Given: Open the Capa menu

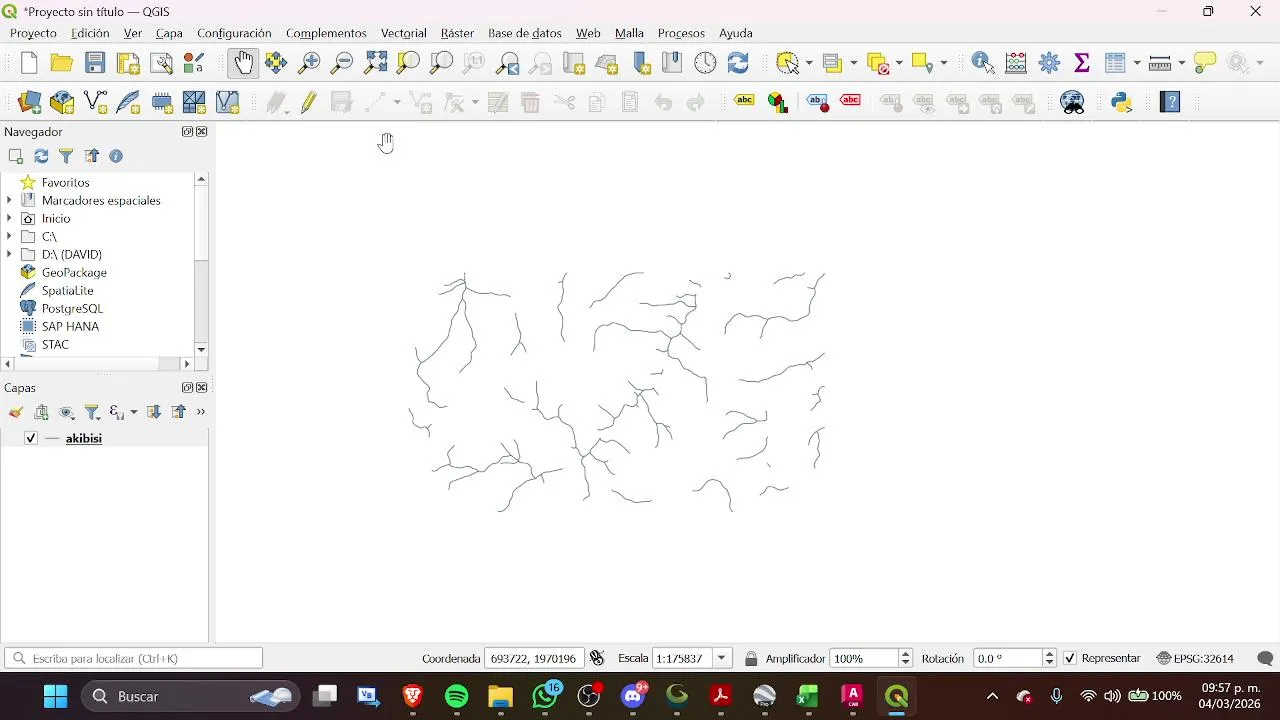Looking at the screenshot, I should pyautogui.click(x=169, y=33).
